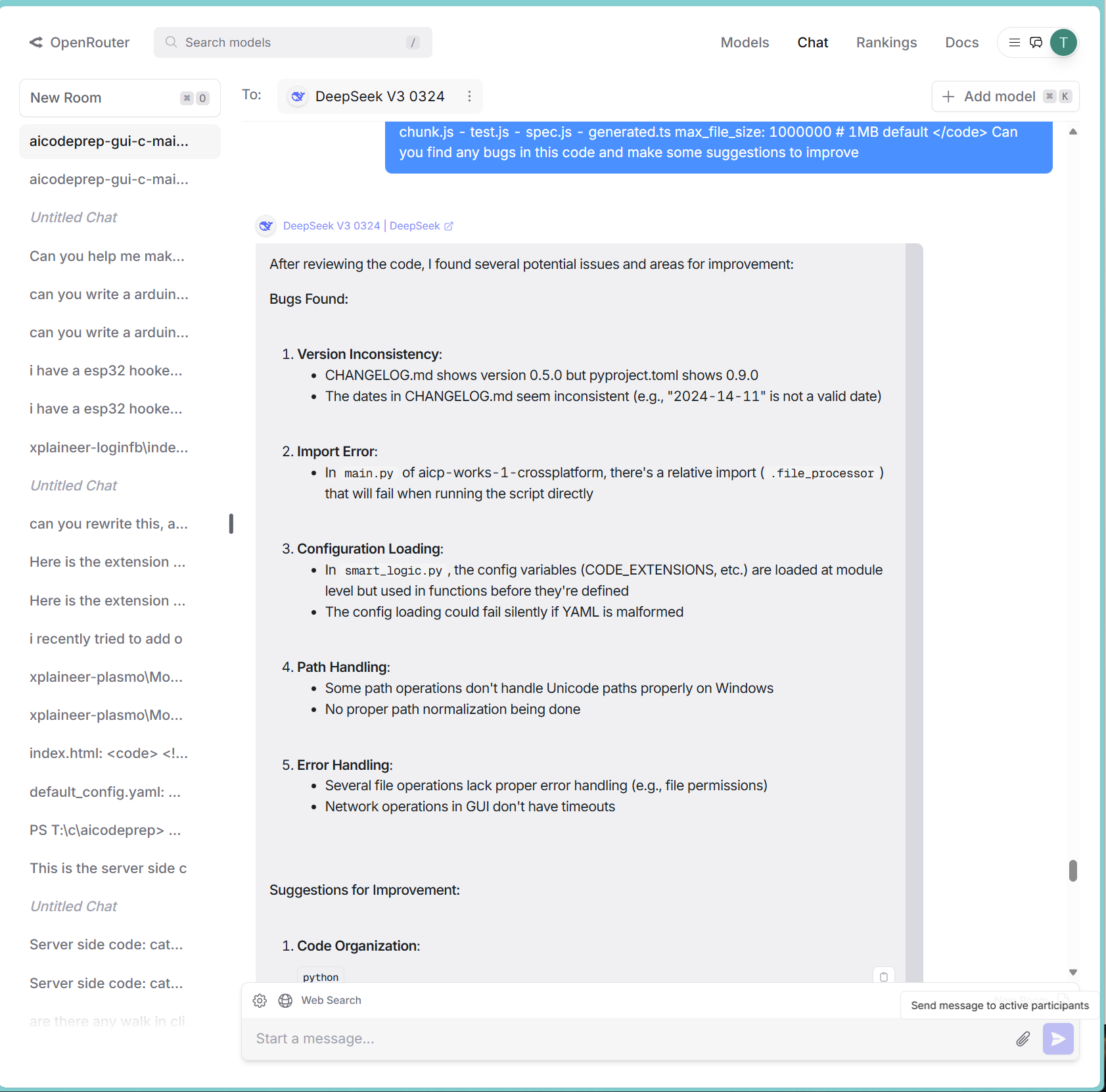Open 'default_config.yaml: ...' chat
1106x1092 pixels.
[x=120, y=792]
